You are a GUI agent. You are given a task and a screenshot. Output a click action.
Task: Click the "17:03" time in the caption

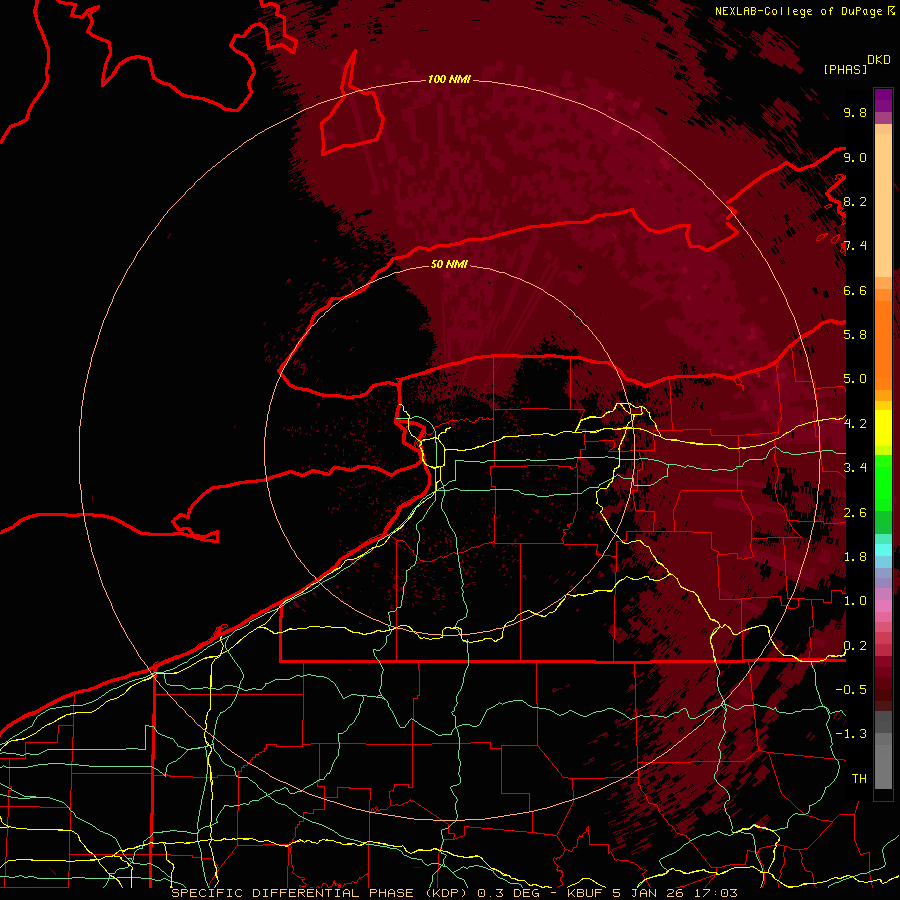point(715,893)
